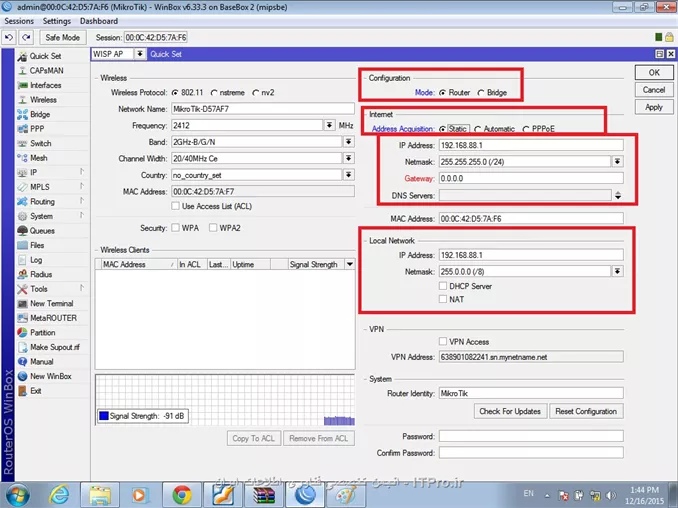
Task: Enable the WPA security checkbox
Action: click(175, 227)
